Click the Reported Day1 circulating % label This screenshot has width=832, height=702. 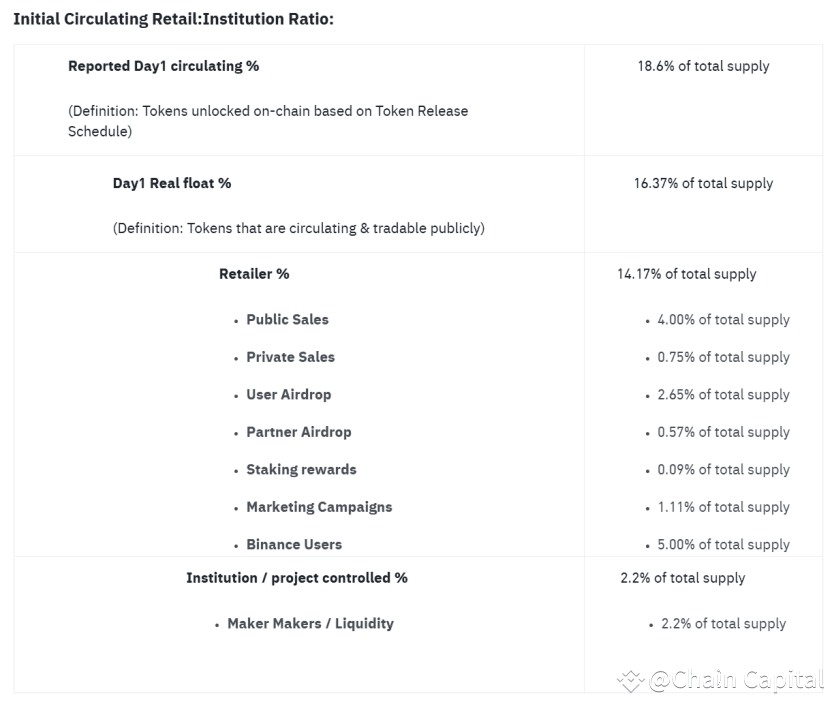pos(163,66)
